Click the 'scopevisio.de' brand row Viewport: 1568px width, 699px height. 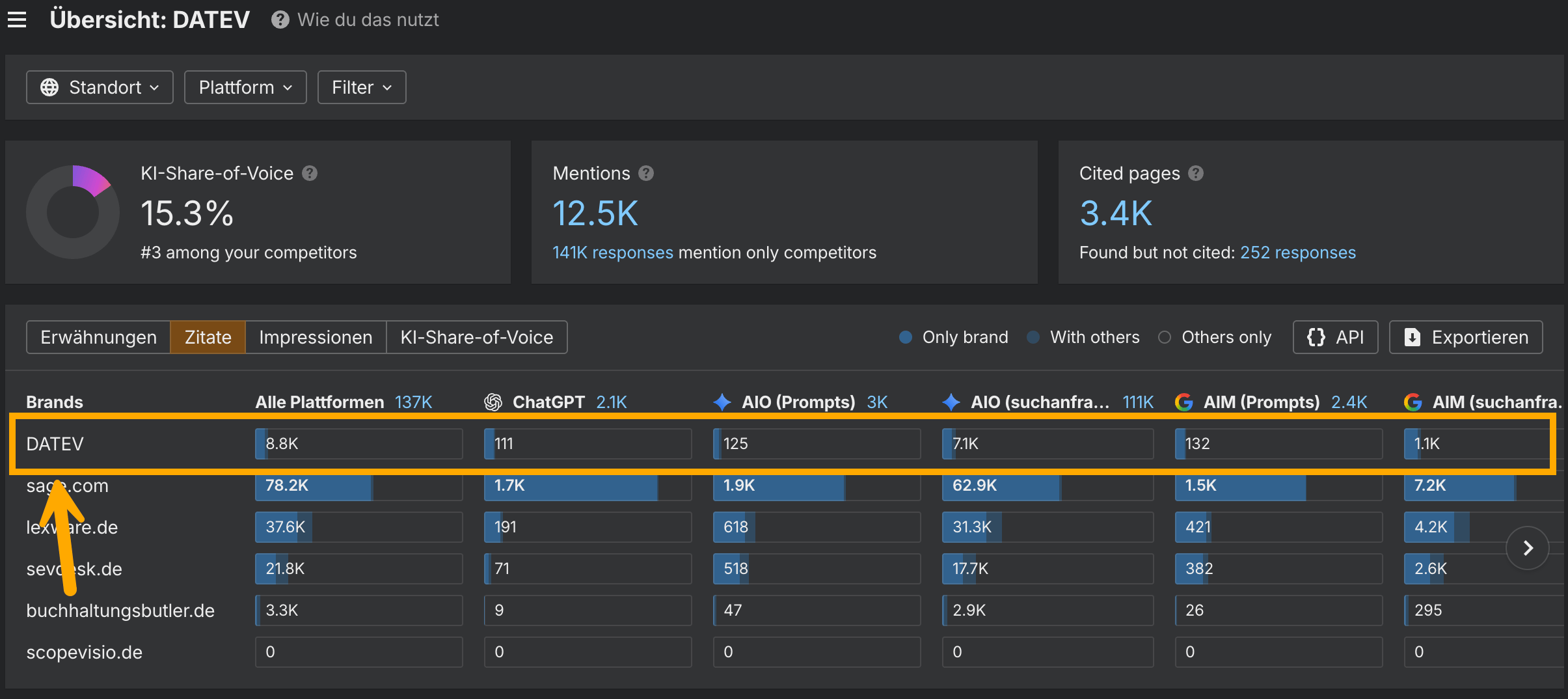tap(84, 652)
